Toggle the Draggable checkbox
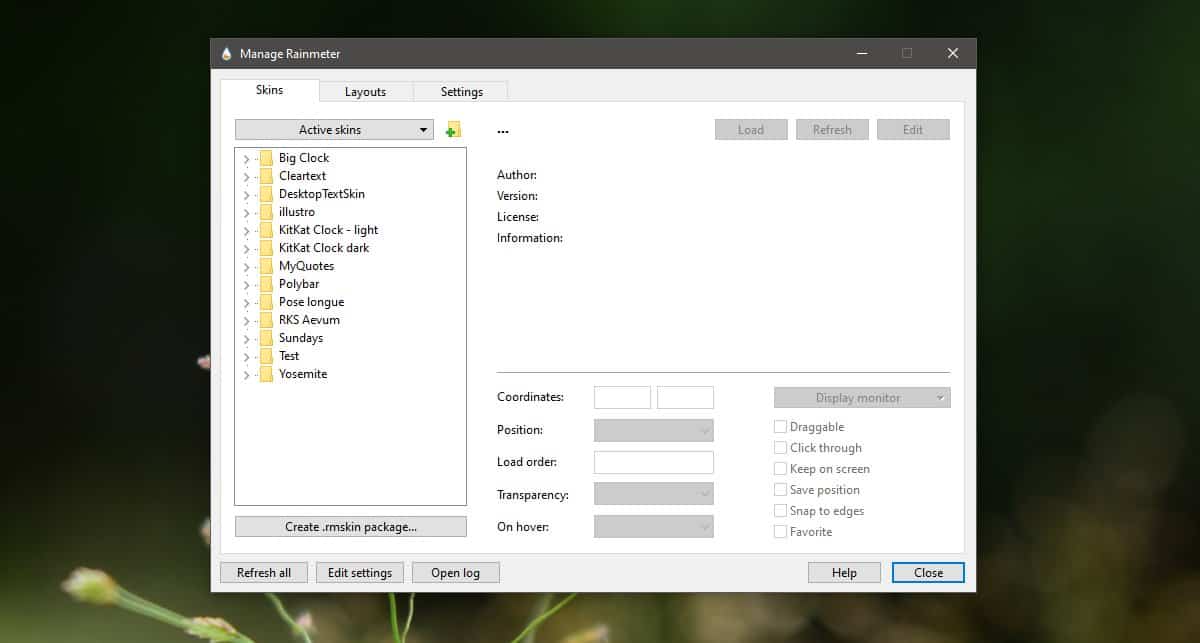This screenshot has height=643, width=1200. (x=781, y=427)
